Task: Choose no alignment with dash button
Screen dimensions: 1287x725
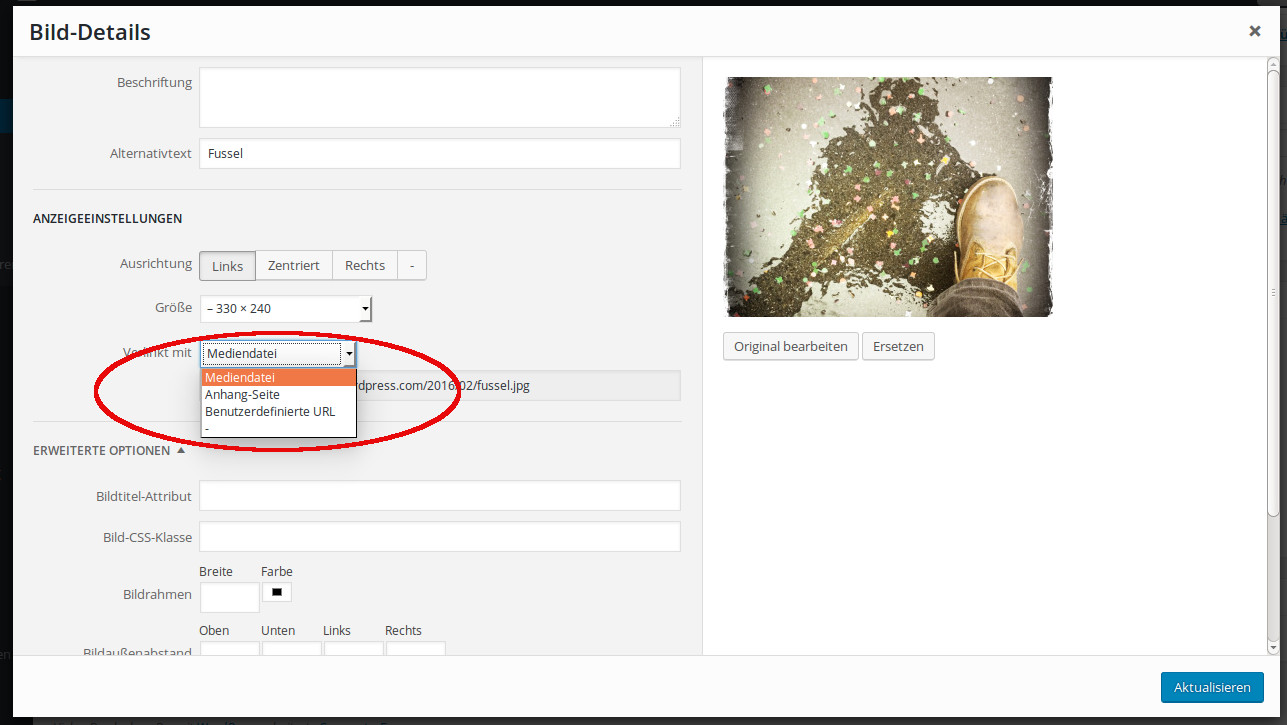Action: [x=412, y=266]
